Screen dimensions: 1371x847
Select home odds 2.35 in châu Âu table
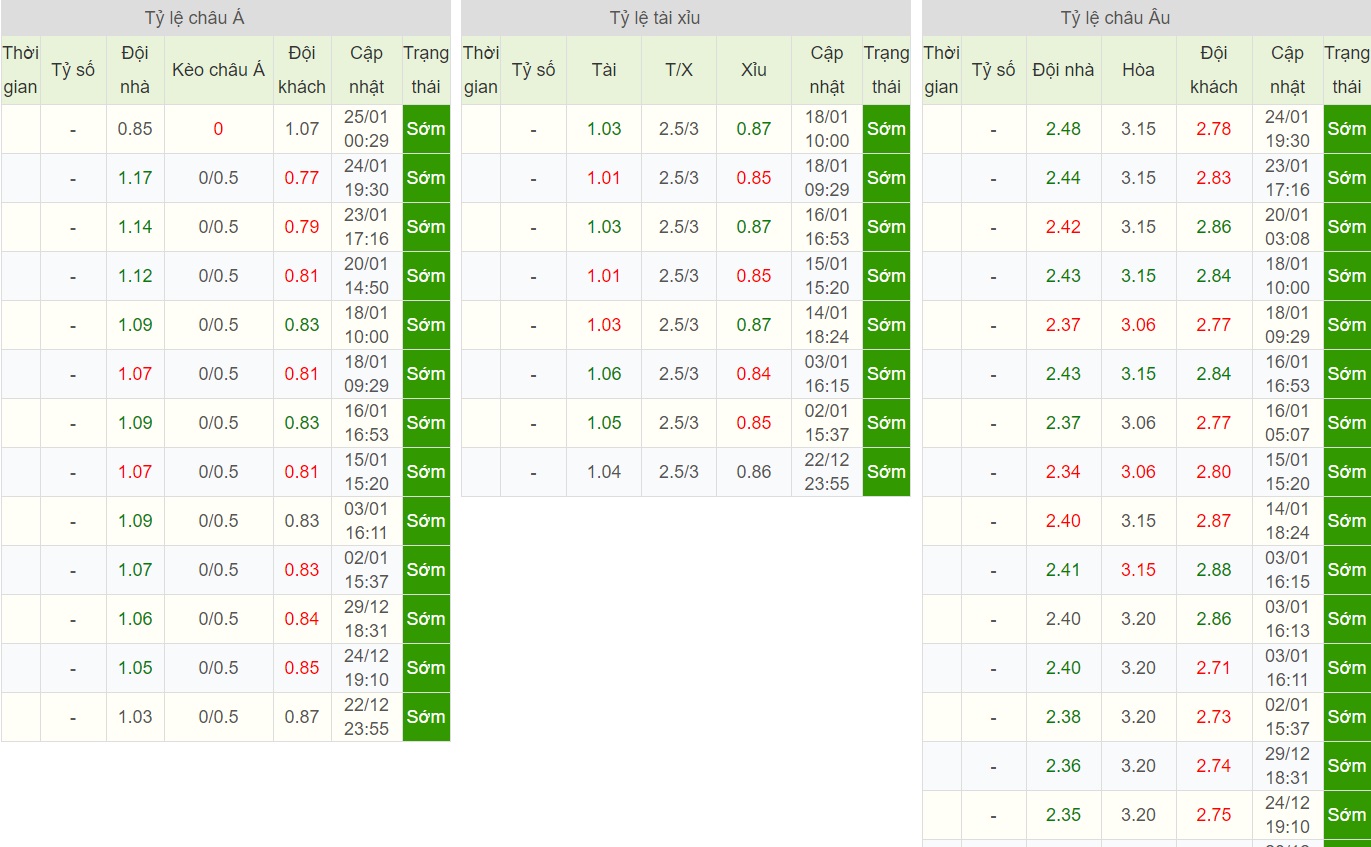click(x=1064, y=815)
